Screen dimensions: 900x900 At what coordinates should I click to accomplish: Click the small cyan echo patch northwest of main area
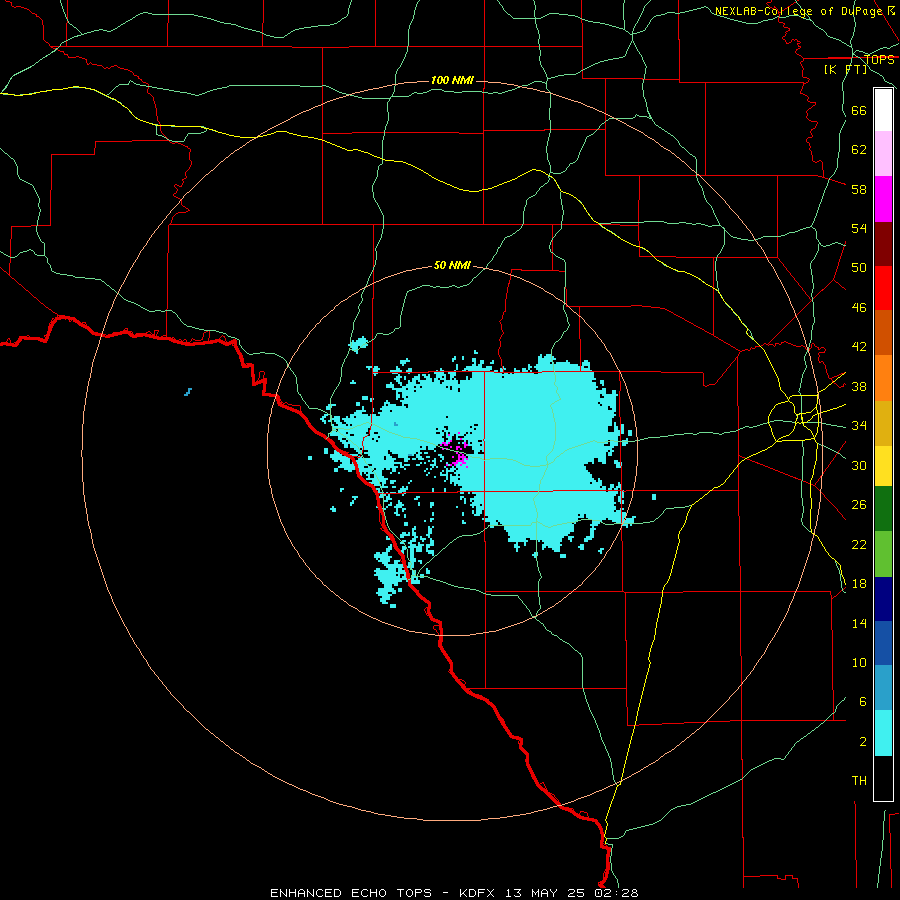click(x=358, y=344)
